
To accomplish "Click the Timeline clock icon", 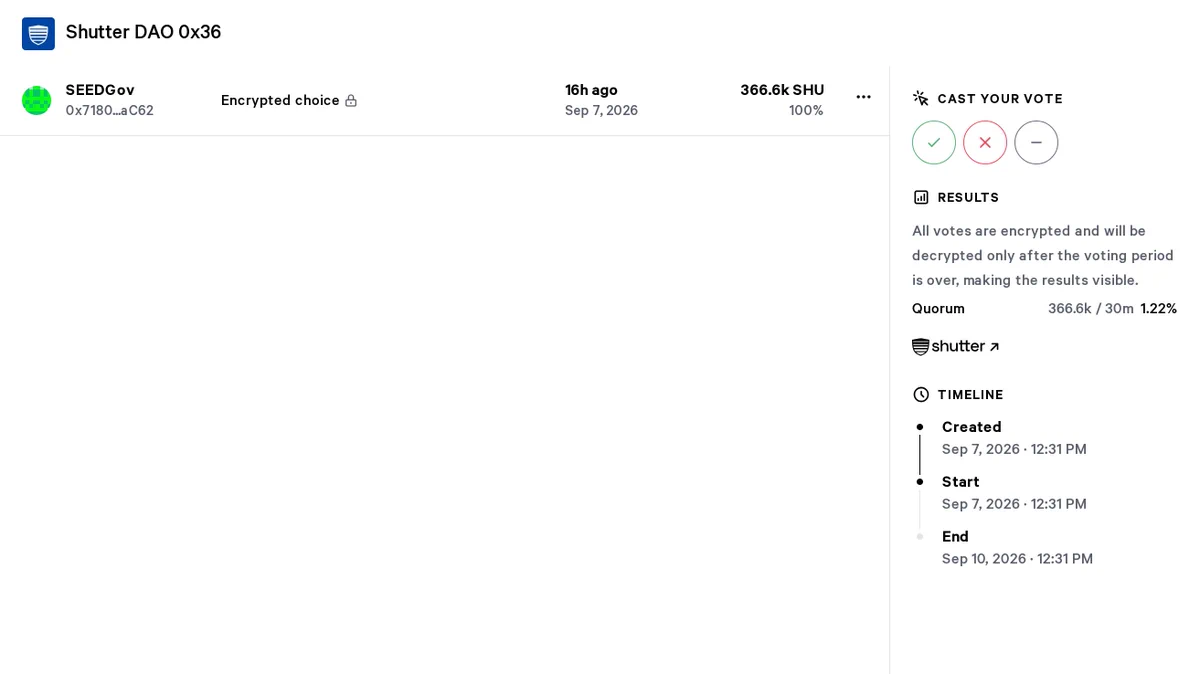I will coord(921,395).
